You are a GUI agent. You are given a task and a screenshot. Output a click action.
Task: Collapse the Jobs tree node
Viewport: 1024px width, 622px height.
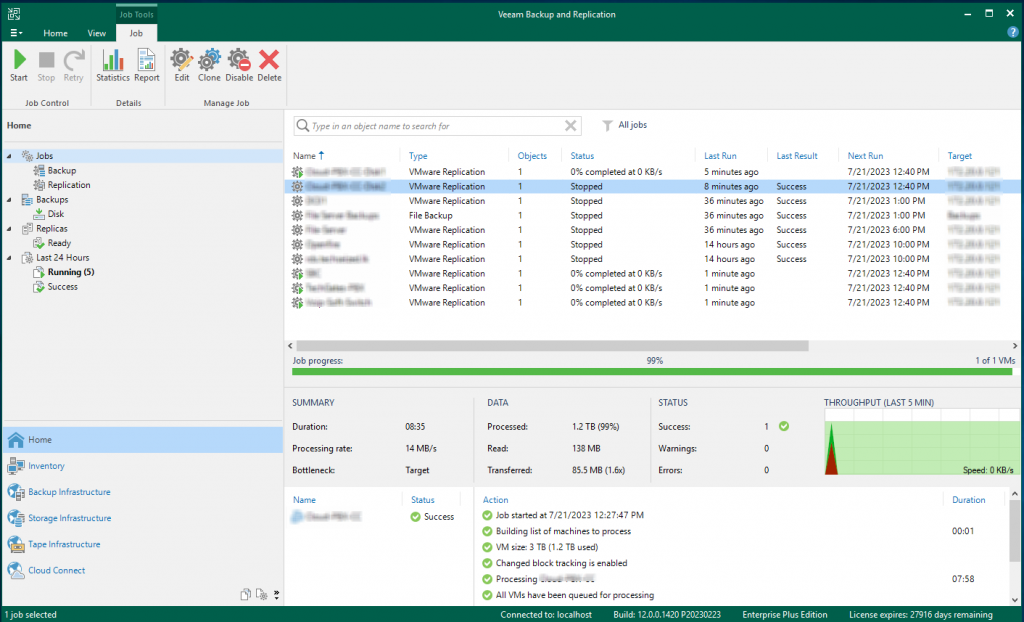click(10, 156)
